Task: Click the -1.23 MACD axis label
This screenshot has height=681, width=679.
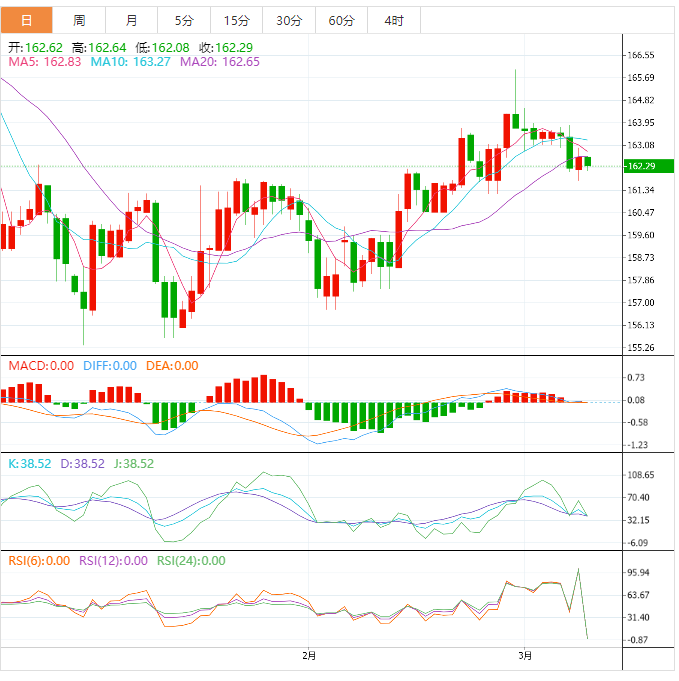Action: [637, 445]
